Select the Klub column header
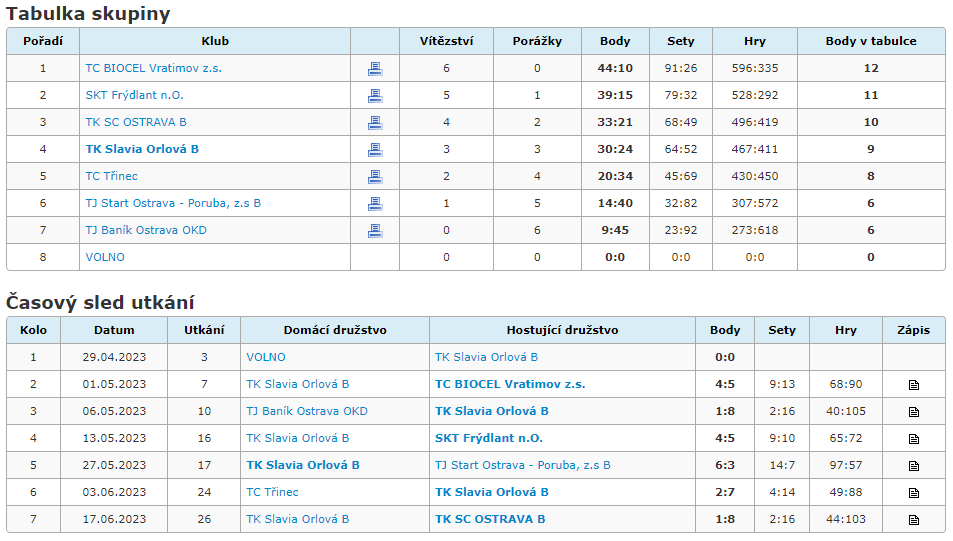The width and height of the screenshot is (953, 541). [x=215, y=41]
